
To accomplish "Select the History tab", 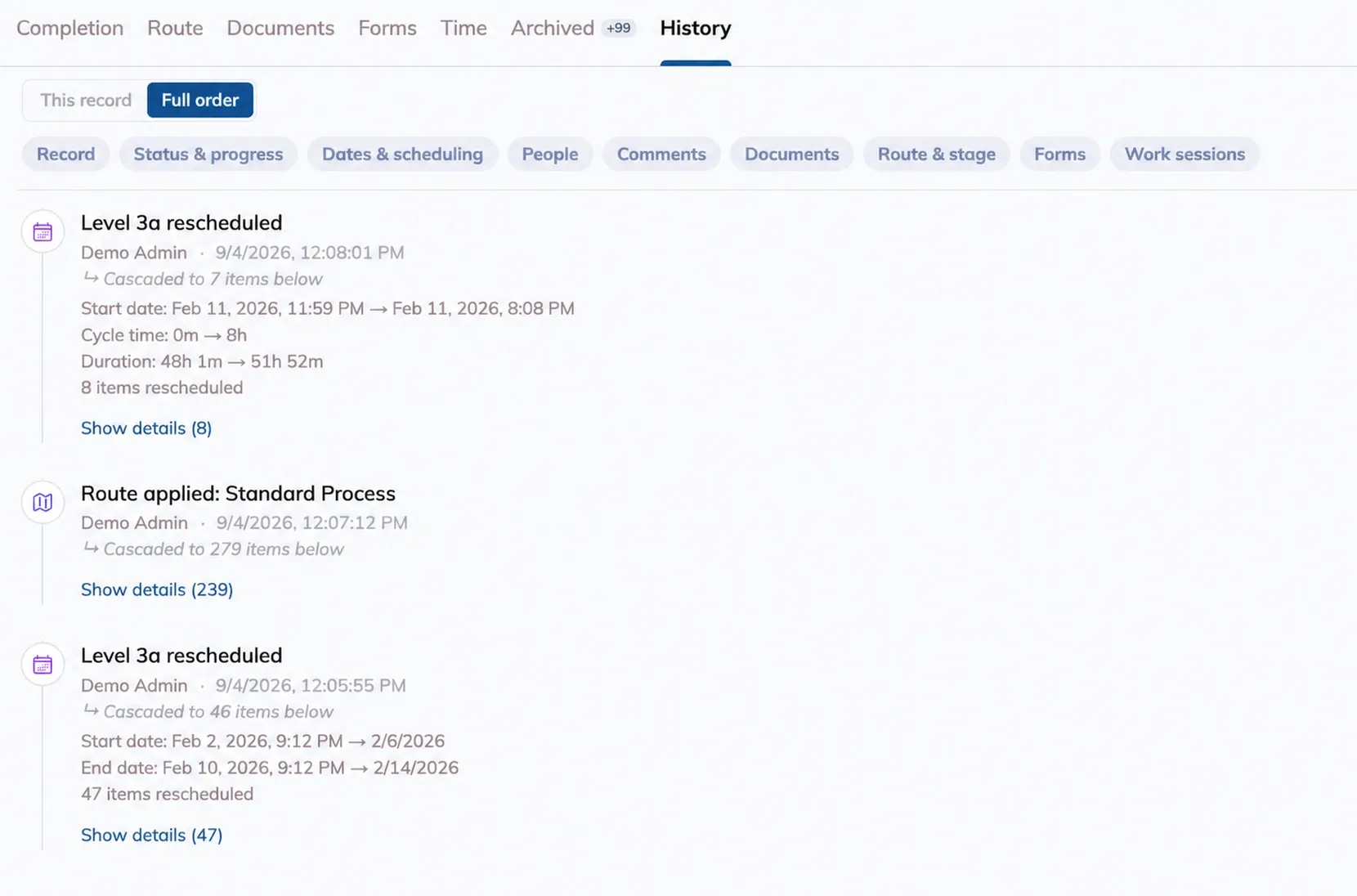I will click(x=696, y=28).
